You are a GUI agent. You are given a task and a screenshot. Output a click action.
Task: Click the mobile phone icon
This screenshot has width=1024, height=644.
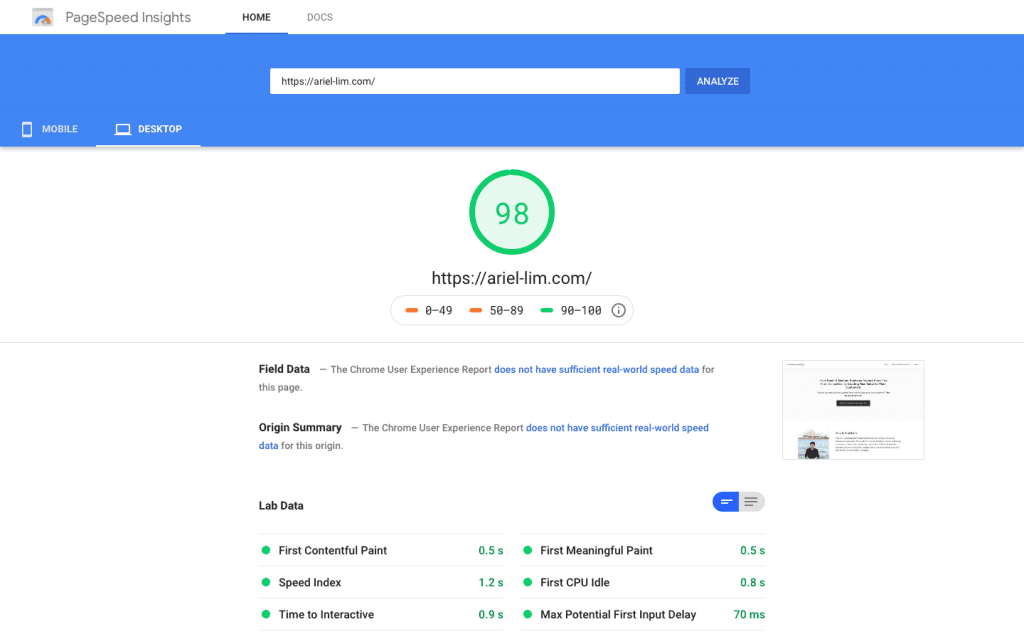pos(27,129)
